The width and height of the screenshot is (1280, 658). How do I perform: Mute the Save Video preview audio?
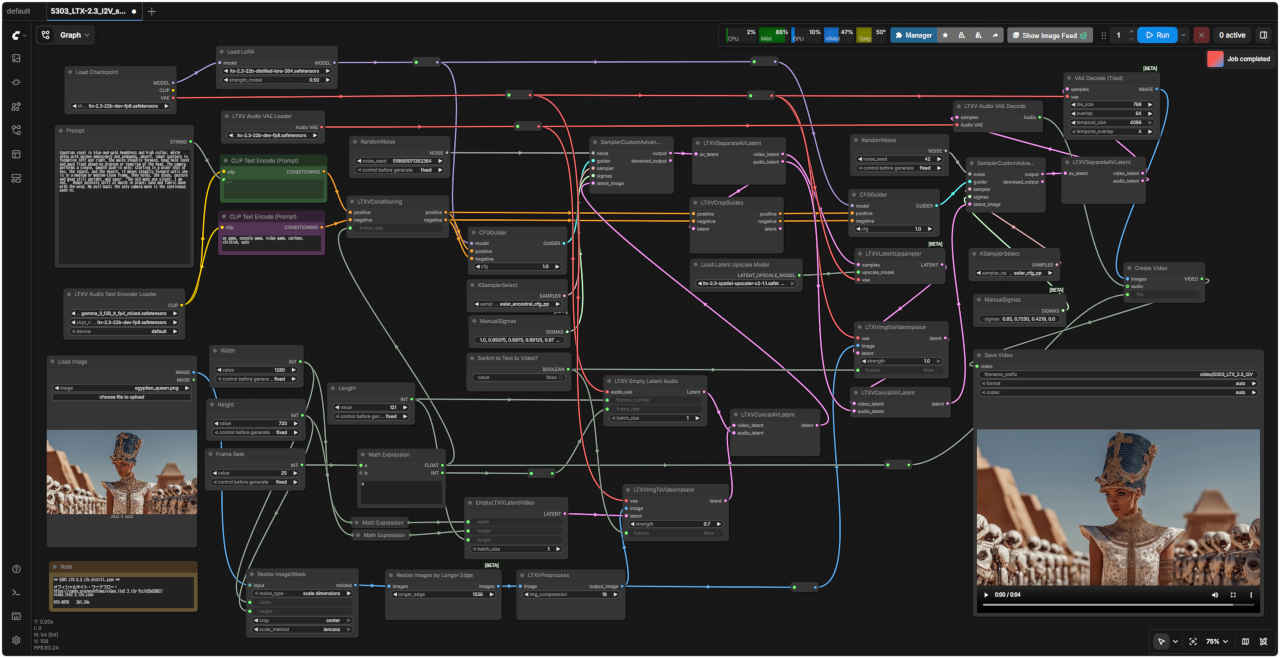(1215, 595)
